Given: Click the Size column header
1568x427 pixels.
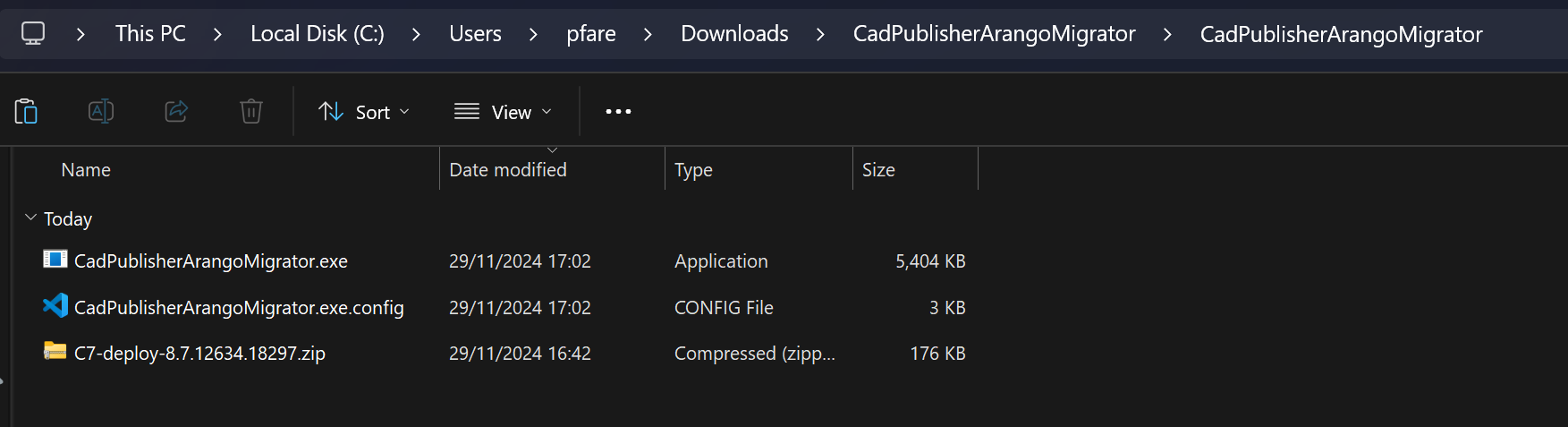Looking at the screenshot, I should (878, 170).
